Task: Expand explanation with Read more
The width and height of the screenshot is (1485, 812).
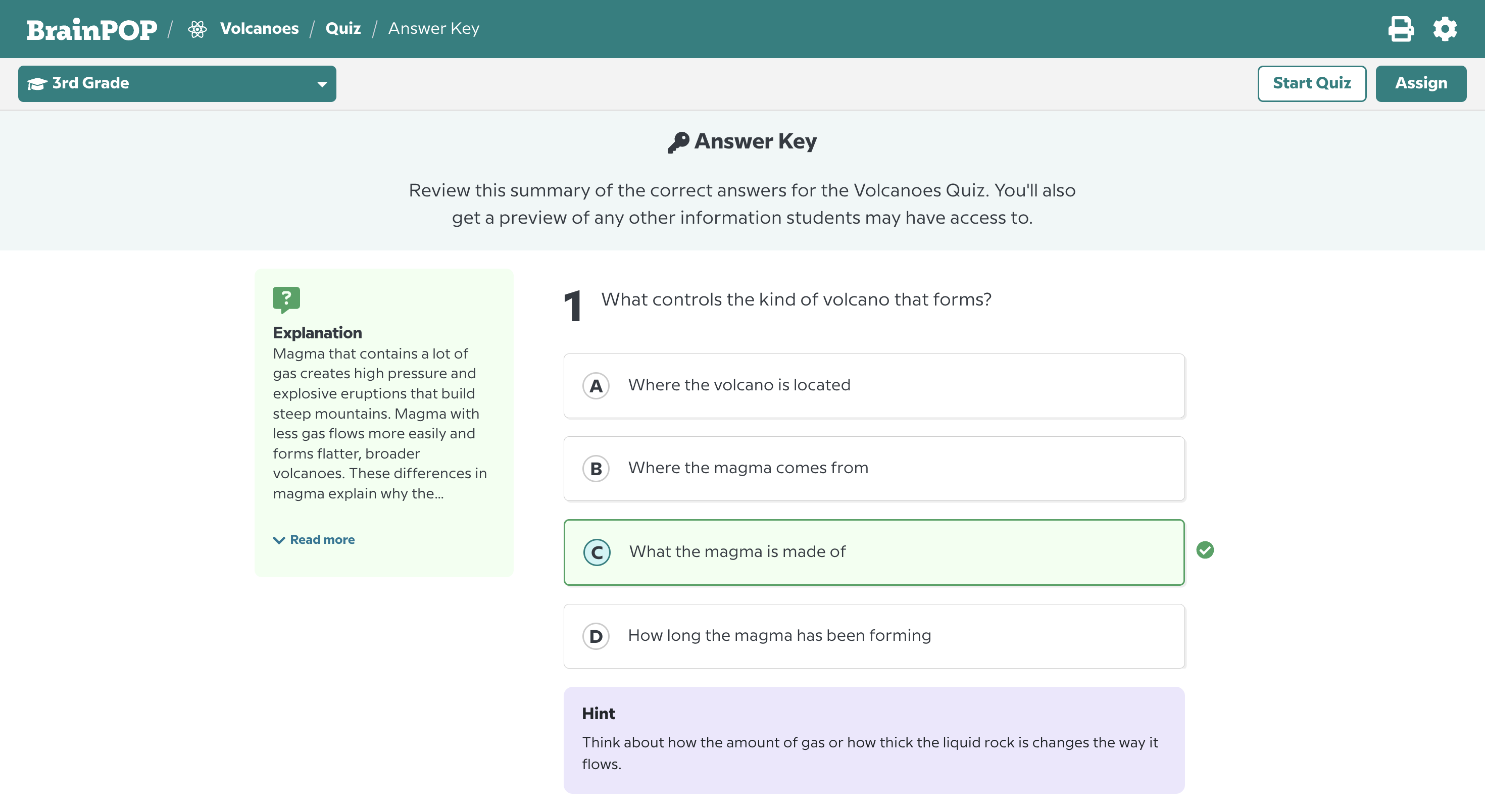Action: pyautogui.click(x=322, y=540)
